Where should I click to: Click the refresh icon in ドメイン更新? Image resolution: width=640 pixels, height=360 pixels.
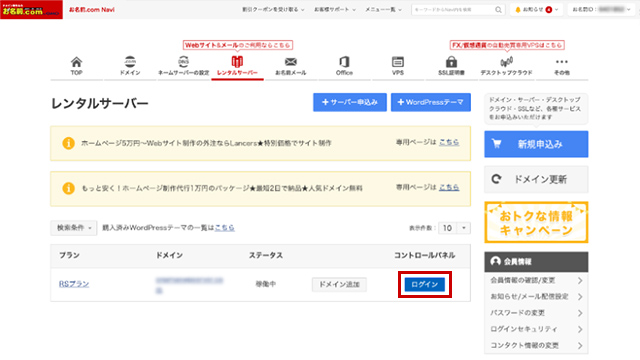point(496,179)
